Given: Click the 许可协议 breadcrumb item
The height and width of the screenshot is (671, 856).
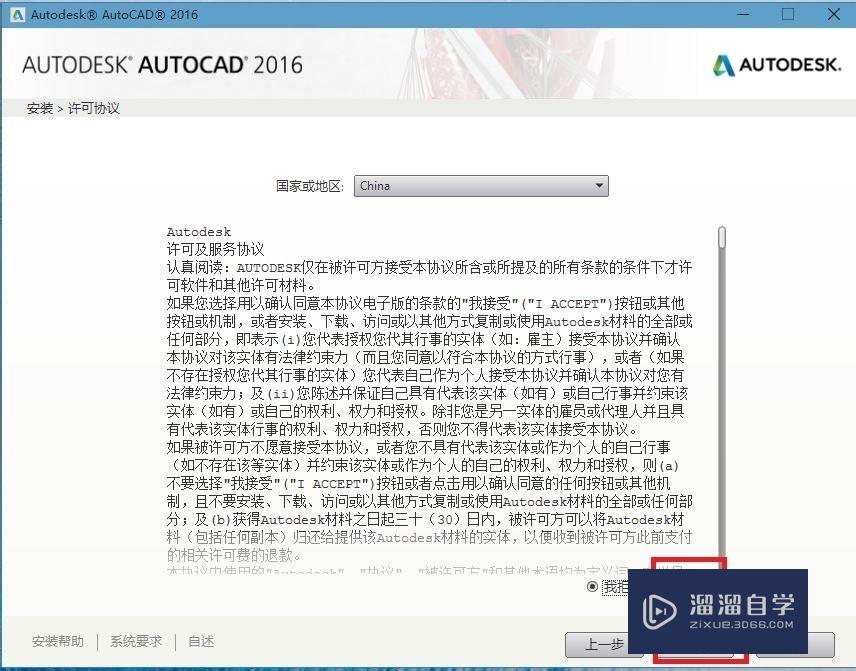Looking at the screenshot, I should [x=93, y=108].
